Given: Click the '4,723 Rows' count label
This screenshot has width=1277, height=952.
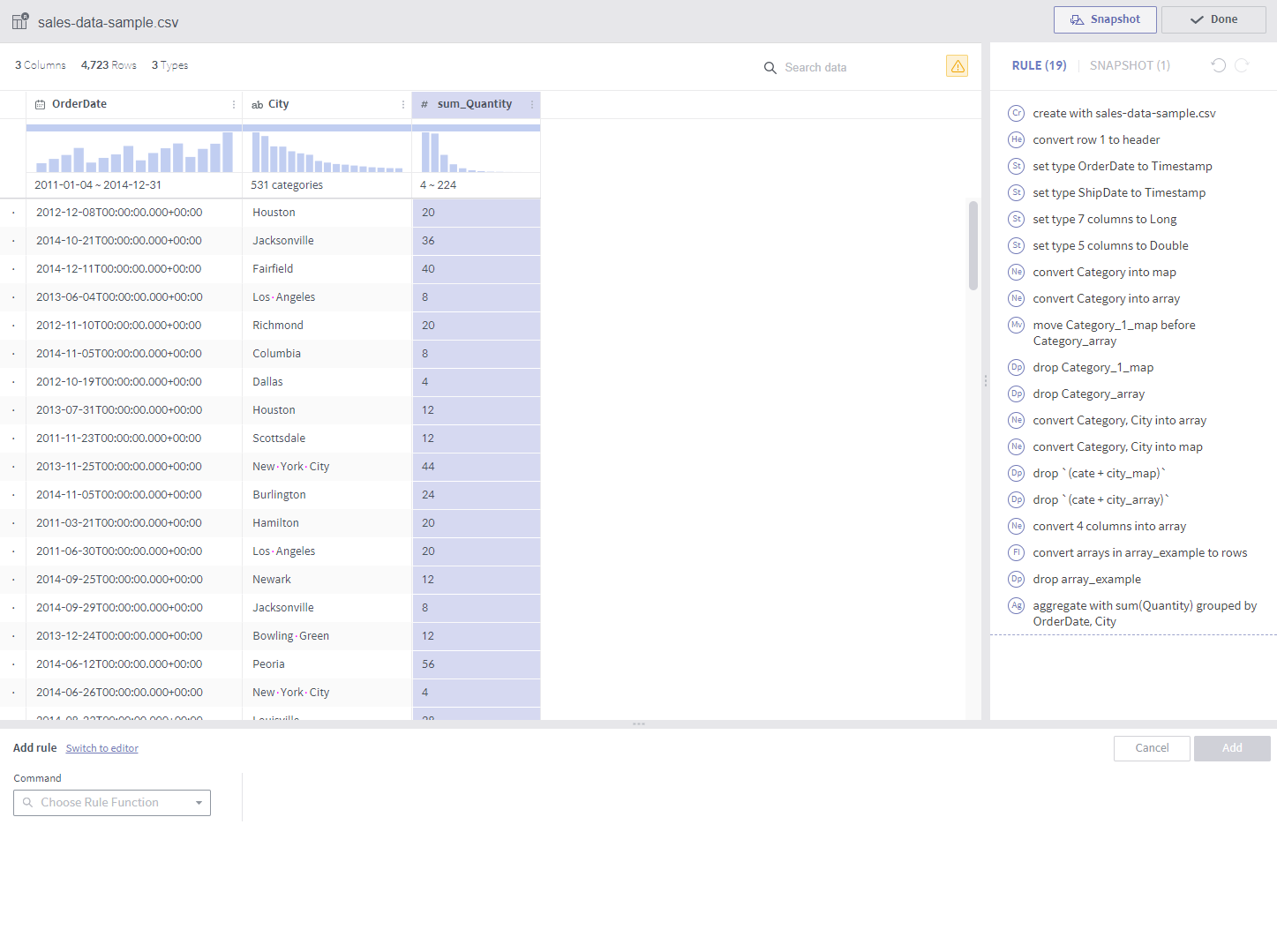Looking at the screenshot, I should 109,65.
